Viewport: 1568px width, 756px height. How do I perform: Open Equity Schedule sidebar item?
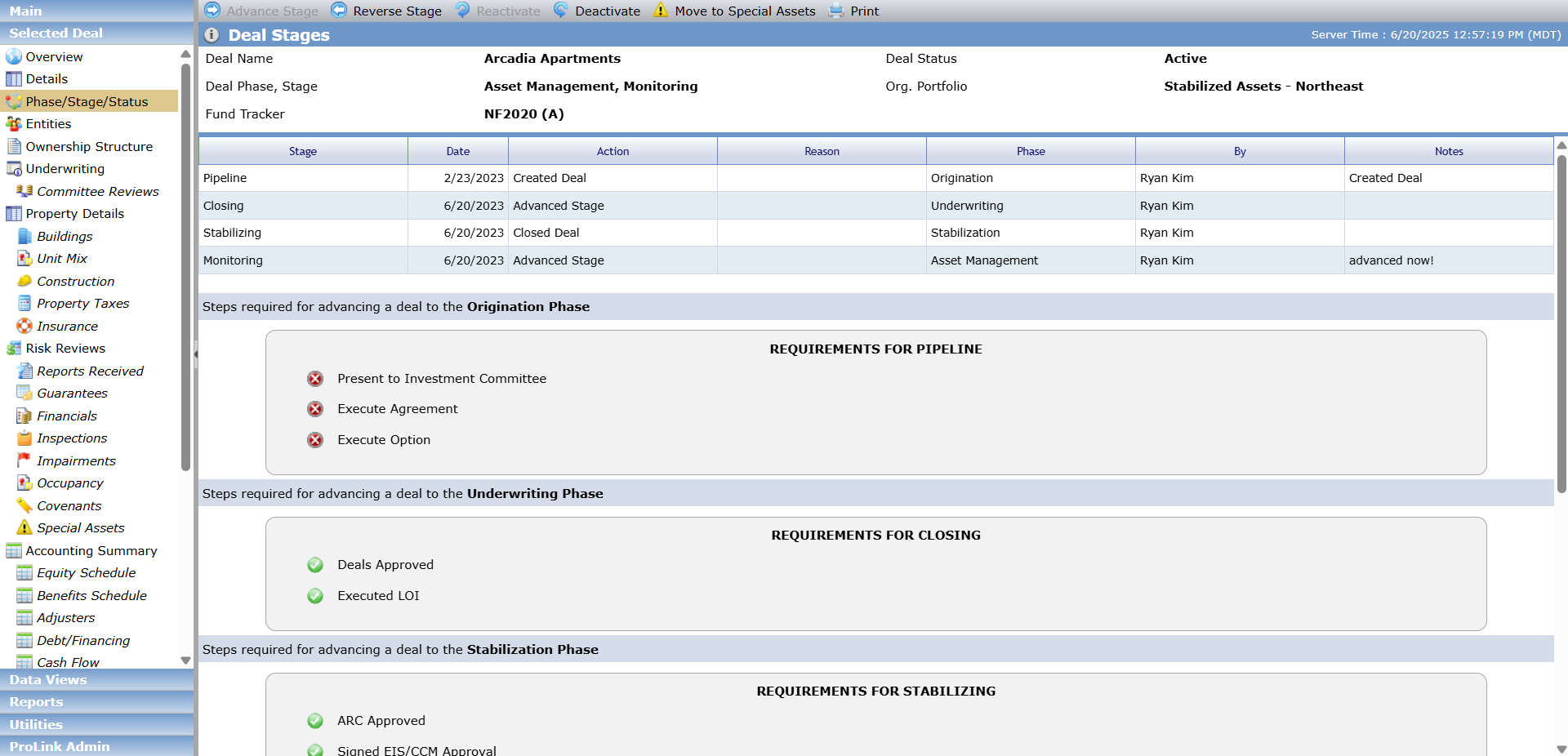87,573
